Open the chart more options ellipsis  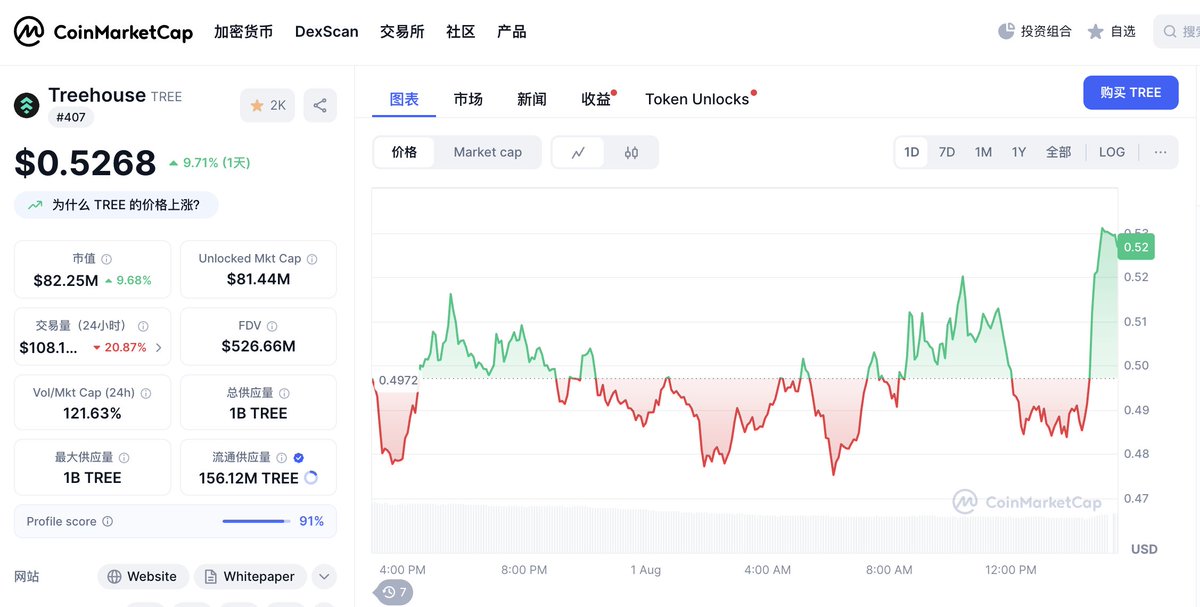coord(1160,152)
